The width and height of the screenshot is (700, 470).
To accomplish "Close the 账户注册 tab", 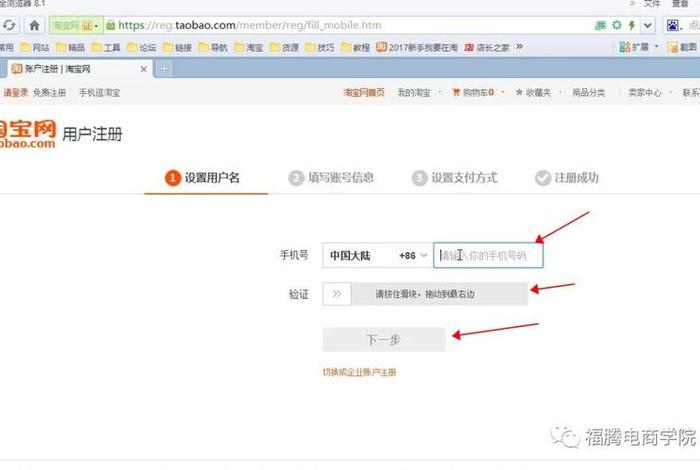I will [144, 69].
